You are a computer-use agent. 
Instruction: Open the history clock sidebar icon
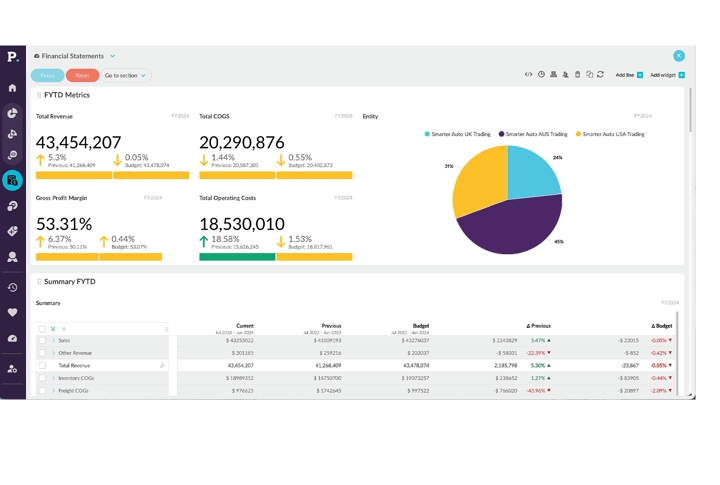[x=13, y=288]
